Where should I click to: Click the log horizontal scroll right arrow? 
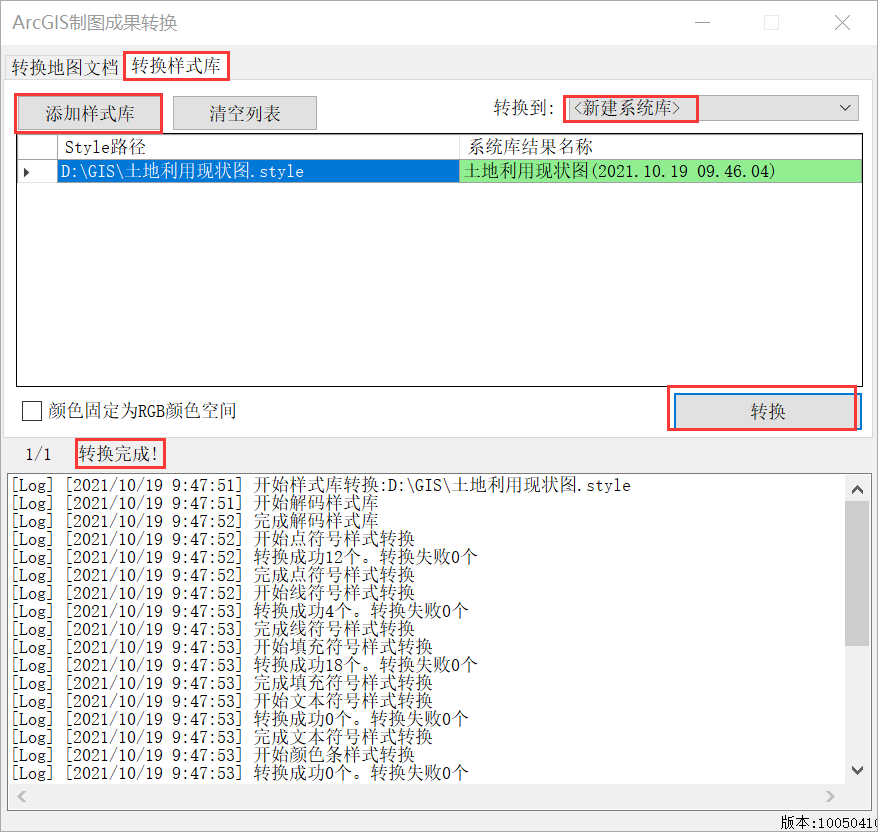pyautogui.click(x=830, y=797)
